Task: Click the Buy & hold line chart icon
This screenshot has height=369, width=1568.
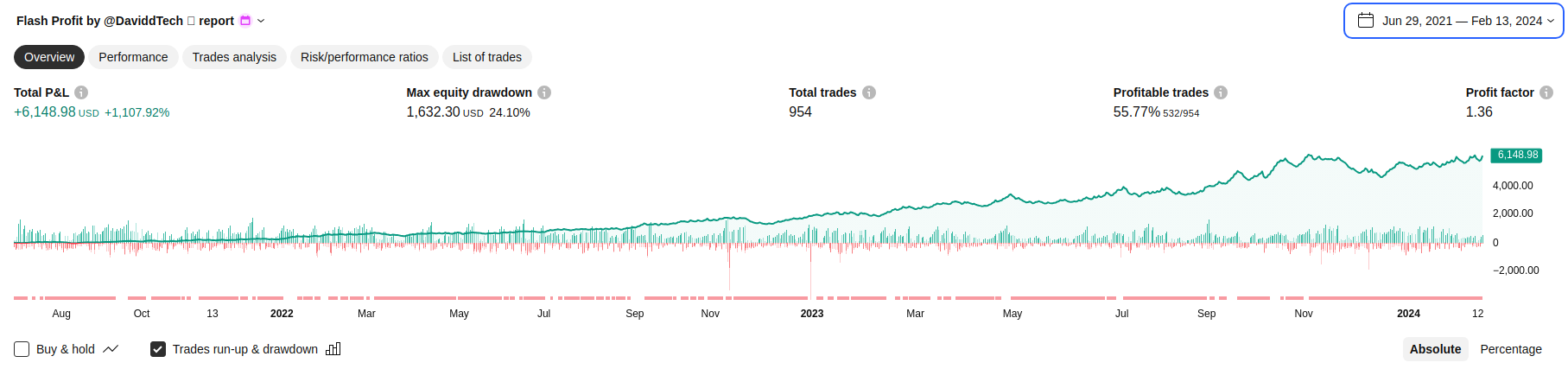Action: click(111, 349)
